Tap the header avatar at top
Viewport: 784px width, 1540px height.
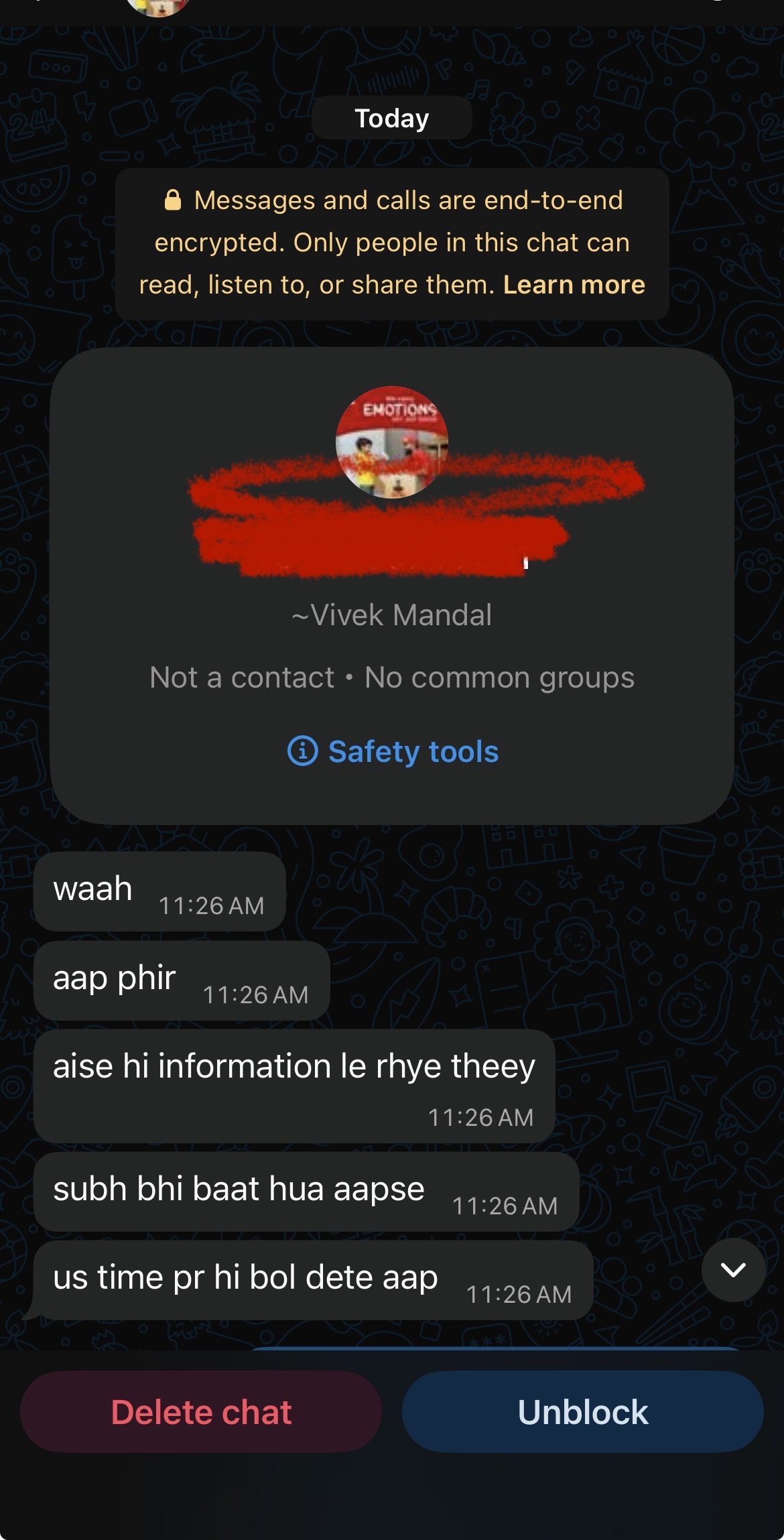pos(159,5)
